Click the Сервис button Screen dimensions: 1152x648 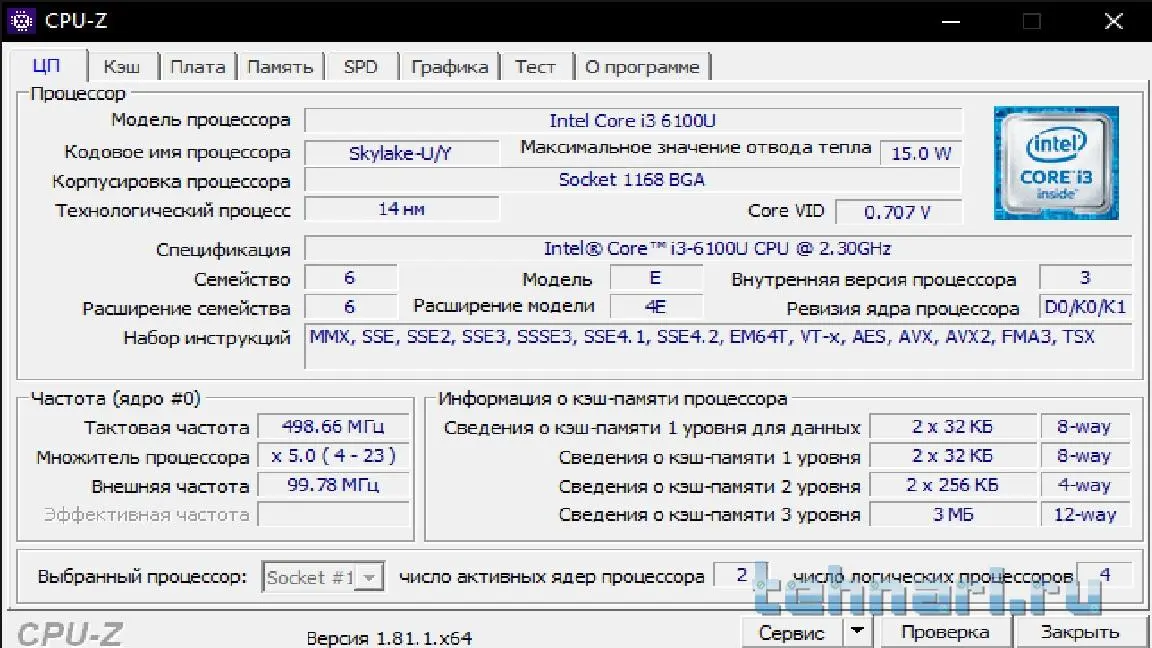(x=792, y=633)
